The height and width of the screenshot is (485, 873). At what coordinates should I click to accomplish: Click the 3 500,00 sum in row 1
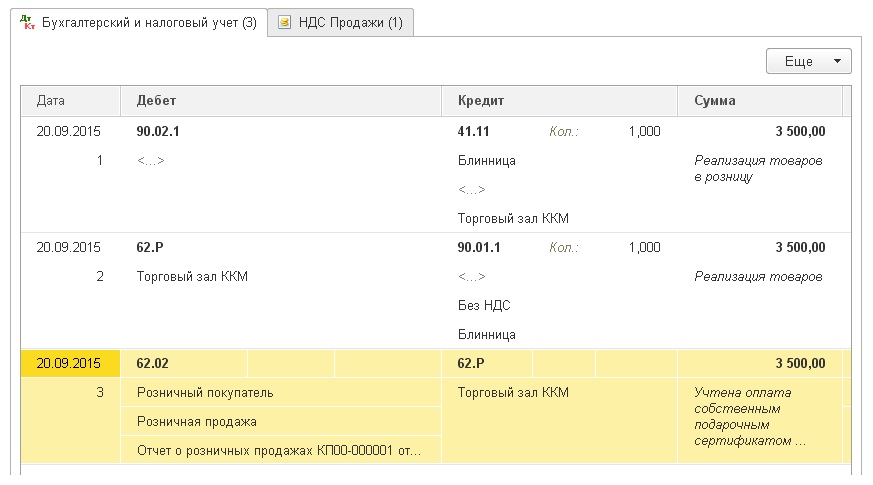click(x=800, y=131)
